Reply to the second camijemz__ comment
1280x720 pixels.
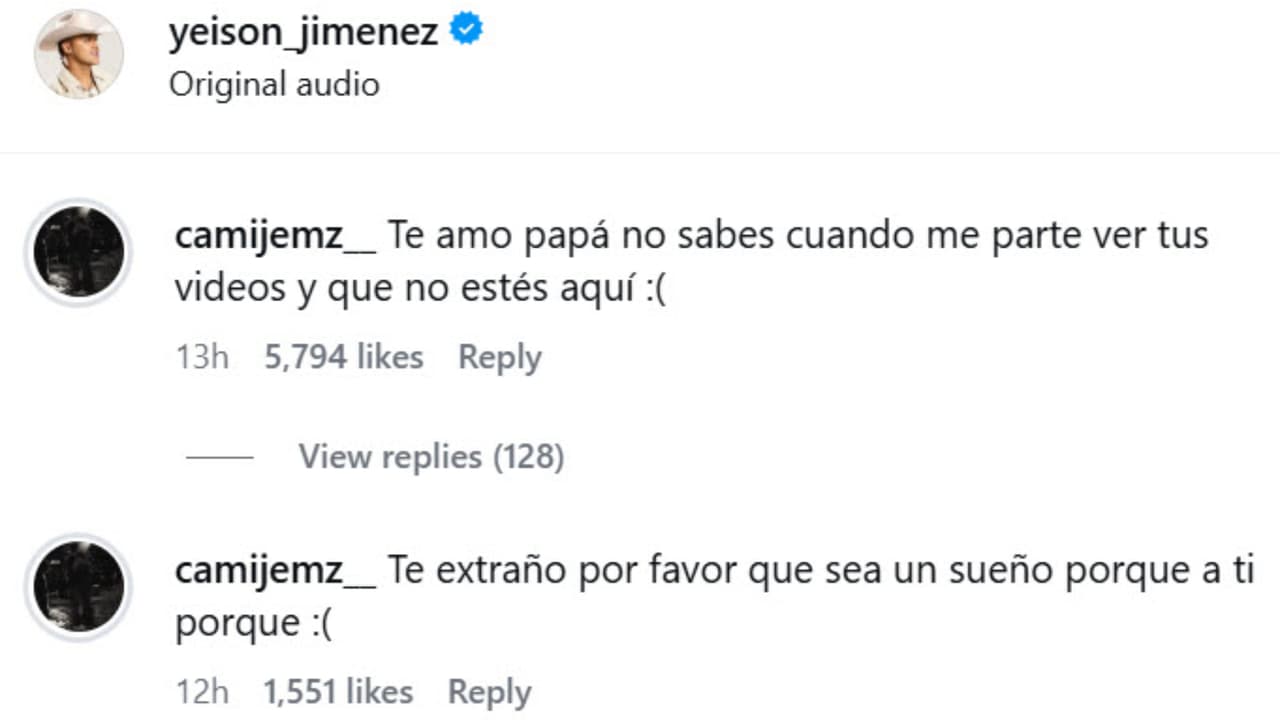[489, 691]
